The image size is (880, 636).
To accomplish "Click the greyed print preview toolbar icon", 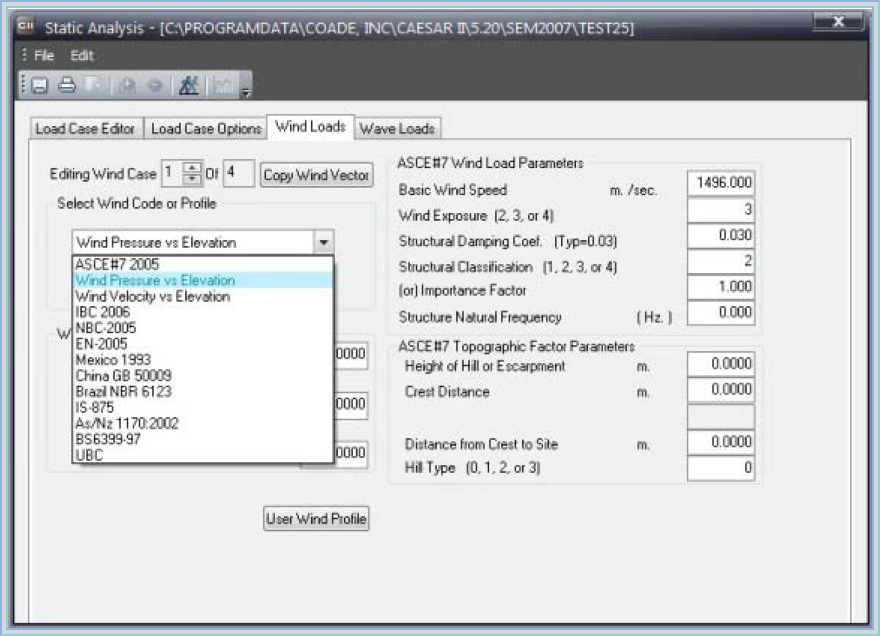I will click(96, 85).
